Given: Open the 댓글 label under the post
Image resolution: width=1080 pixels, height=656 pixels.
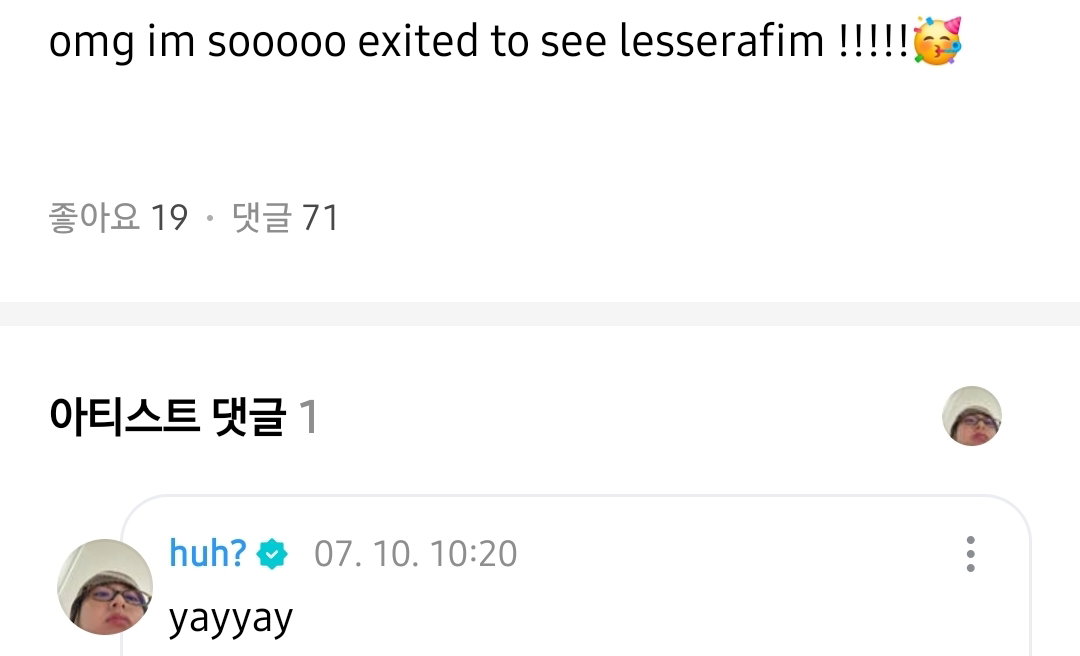Looking at the screenshot, I should (x=262, y=218).
